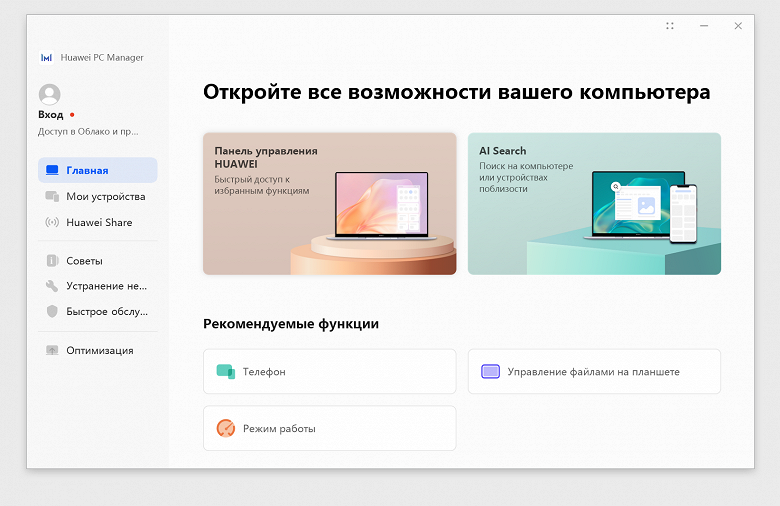Click the Huawei PC Manager logo icon

point(46,58)
